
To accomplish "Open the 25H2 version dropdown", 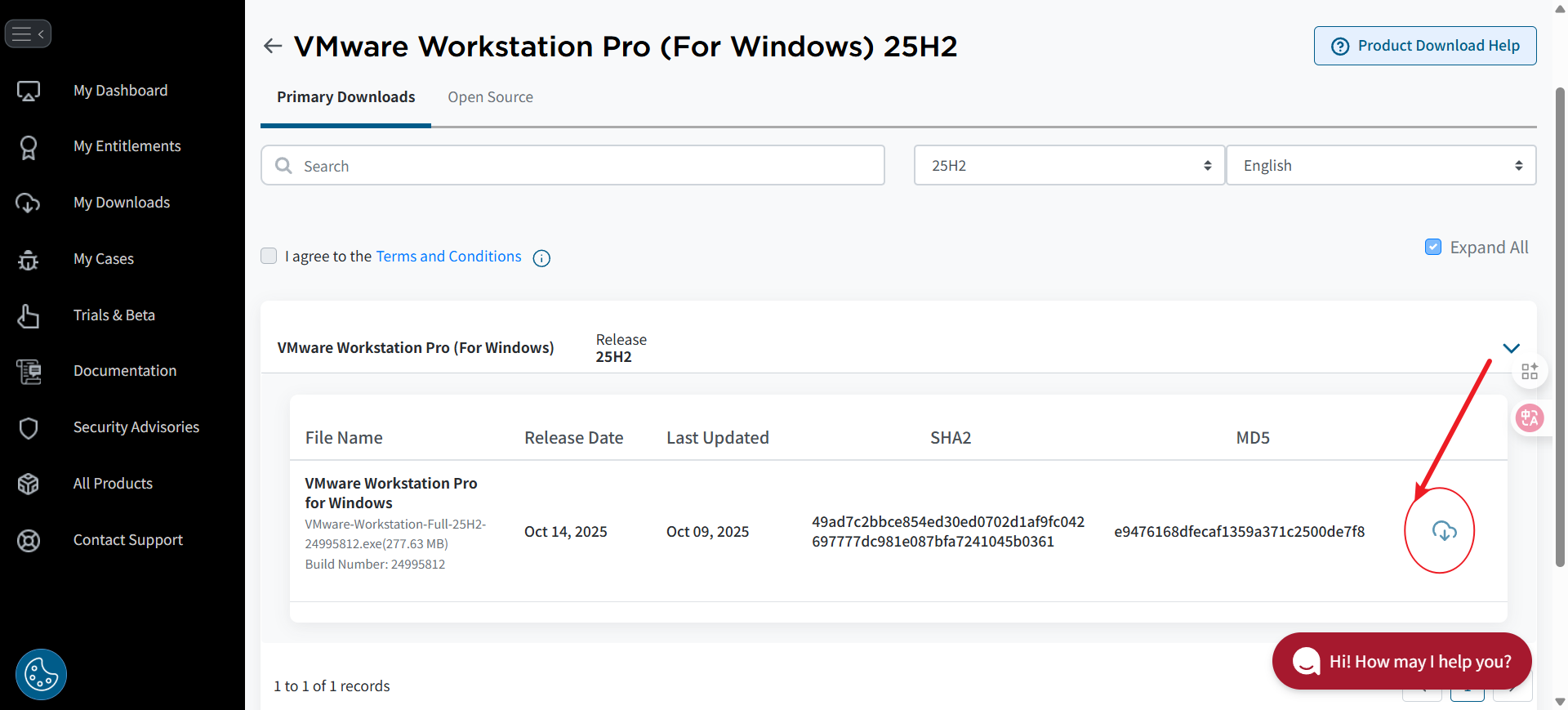I will (x=1069, y=165).
